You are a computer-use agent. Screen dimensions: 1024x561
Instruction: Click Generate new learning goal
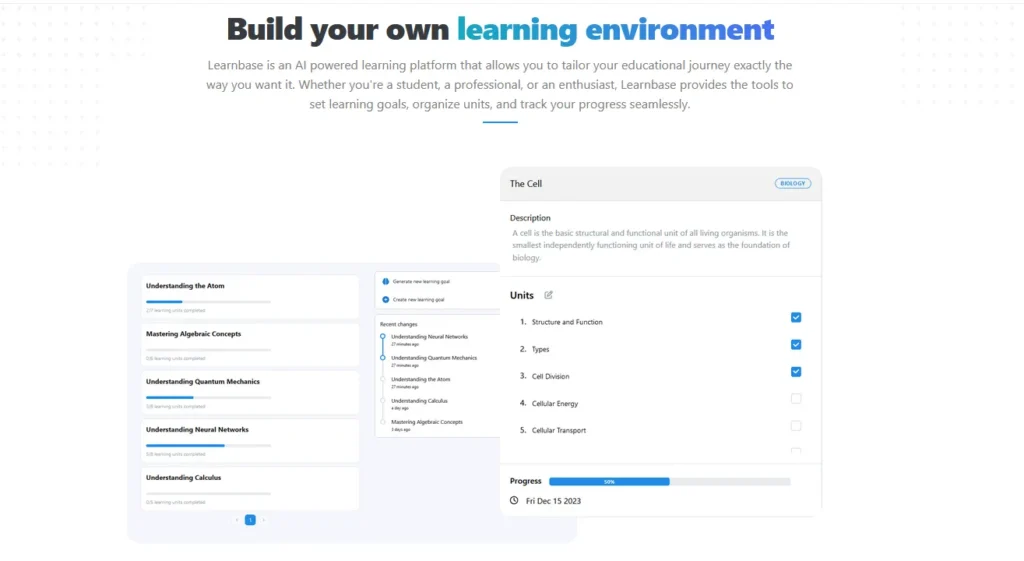[x=421, y=281]
